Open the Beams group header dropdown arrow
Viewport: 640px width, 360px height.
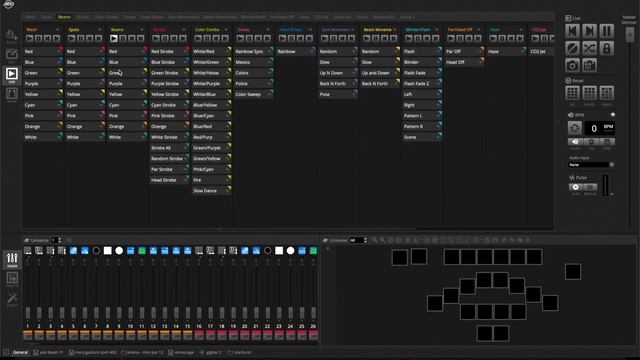(x=142, y=30)
